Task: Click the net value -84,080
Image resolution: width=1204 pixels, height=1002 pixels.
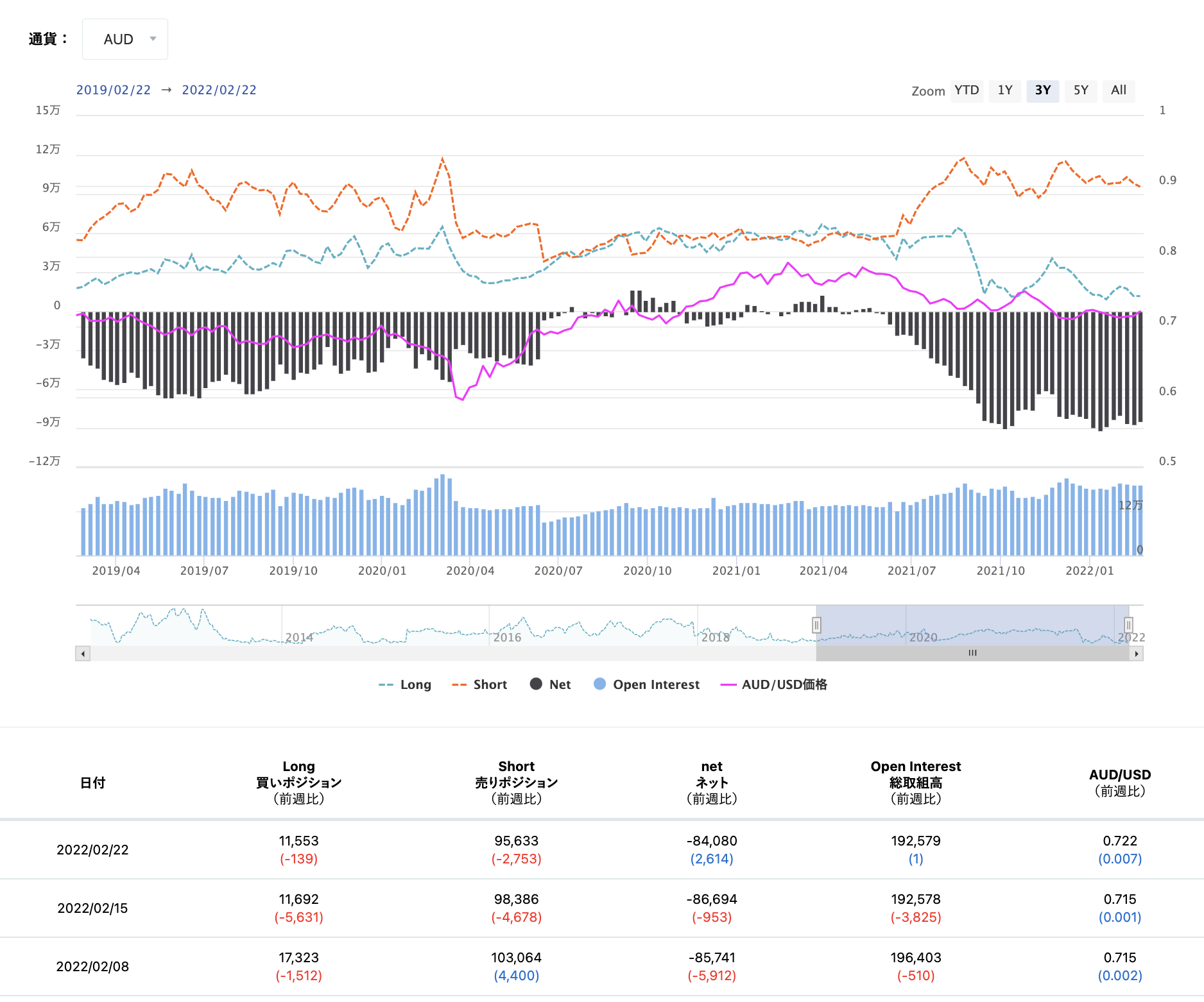Action: 712,841
